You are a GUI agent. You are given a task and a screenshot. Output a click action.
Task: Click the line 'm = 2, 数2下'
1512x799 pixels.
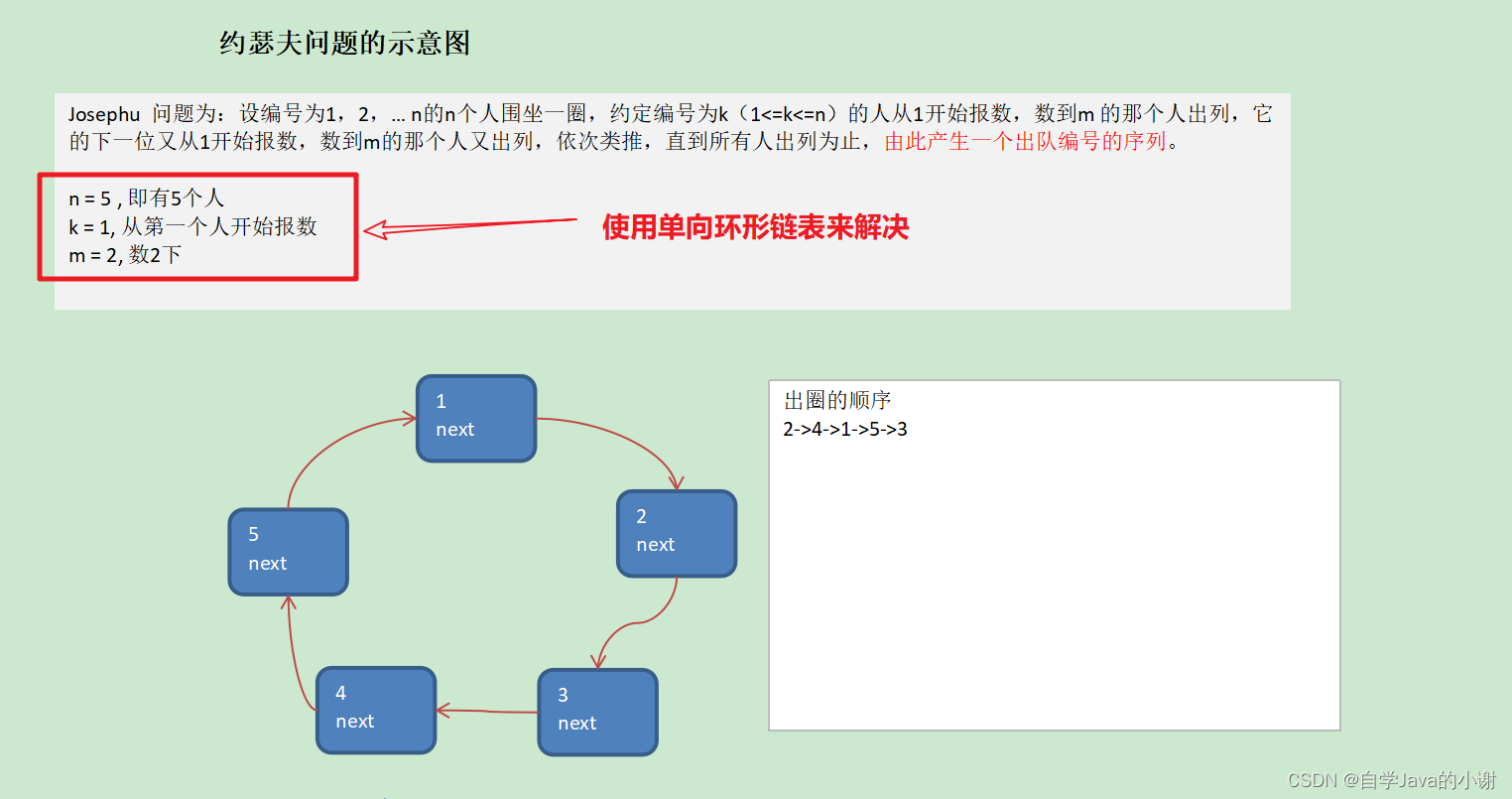coord(125,255)
